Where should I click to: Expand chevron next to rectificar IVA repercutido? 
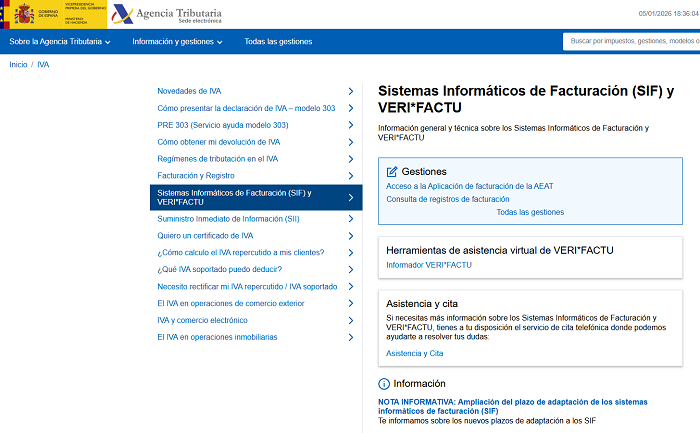351,287
